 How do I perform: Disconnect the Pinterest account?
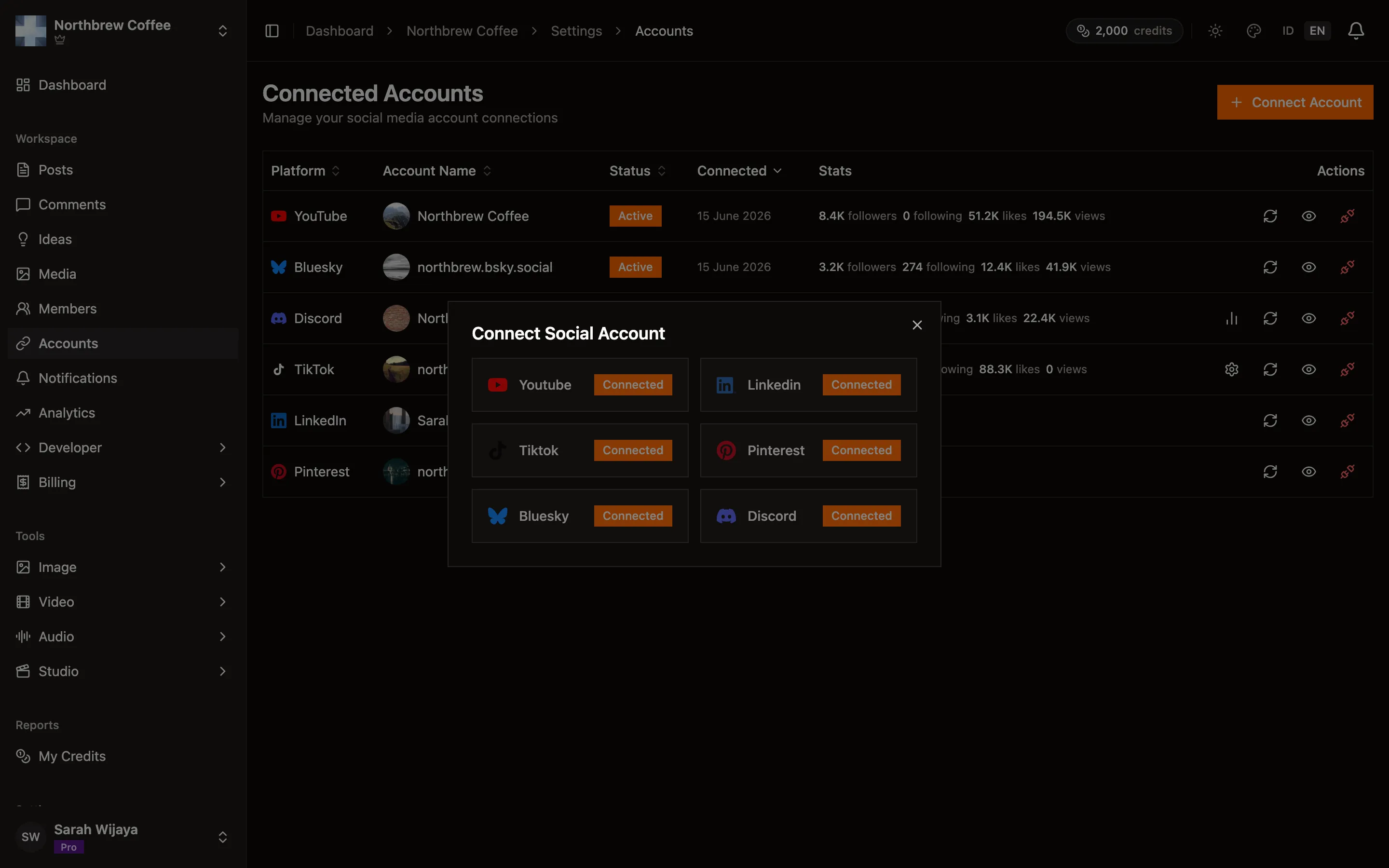pyautogui.click(x=1347, y=471)
